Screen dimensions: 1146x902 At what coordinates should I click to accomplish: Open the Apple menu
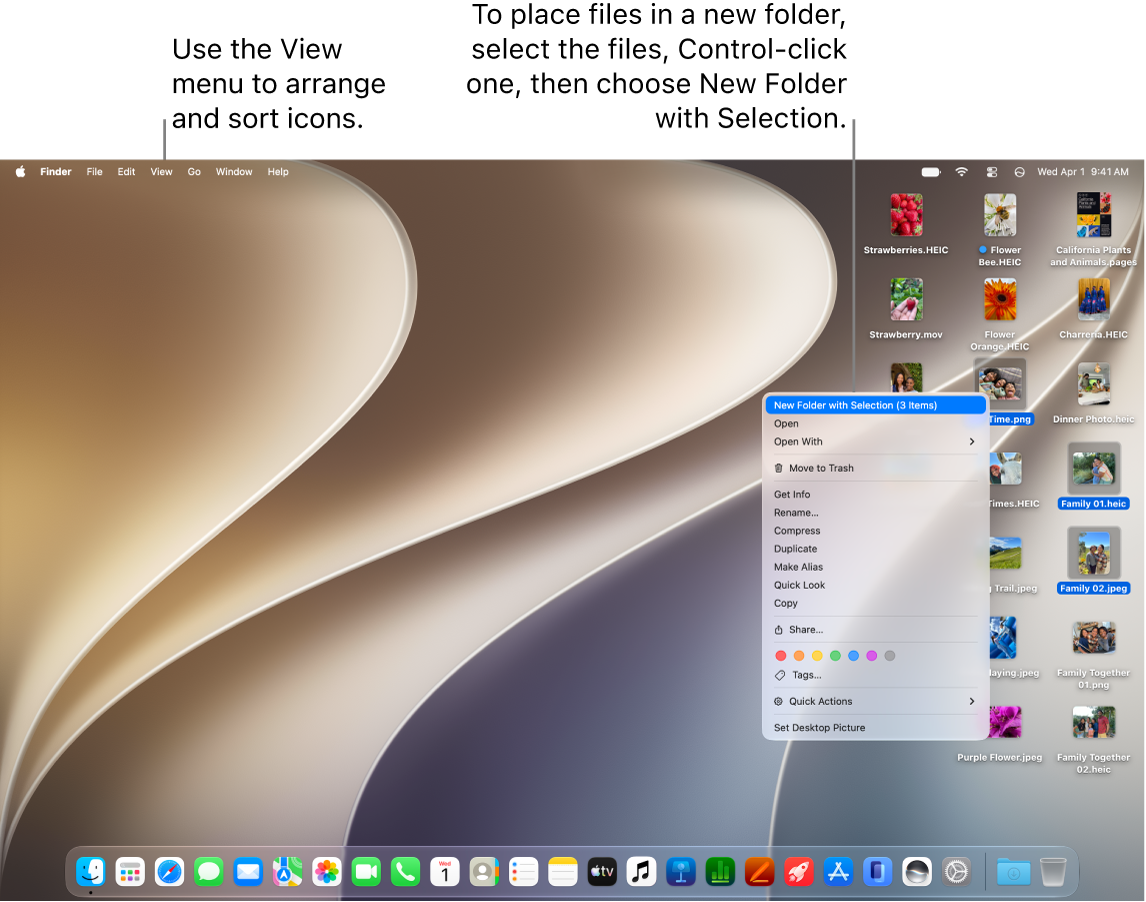(x=20, y=172)
